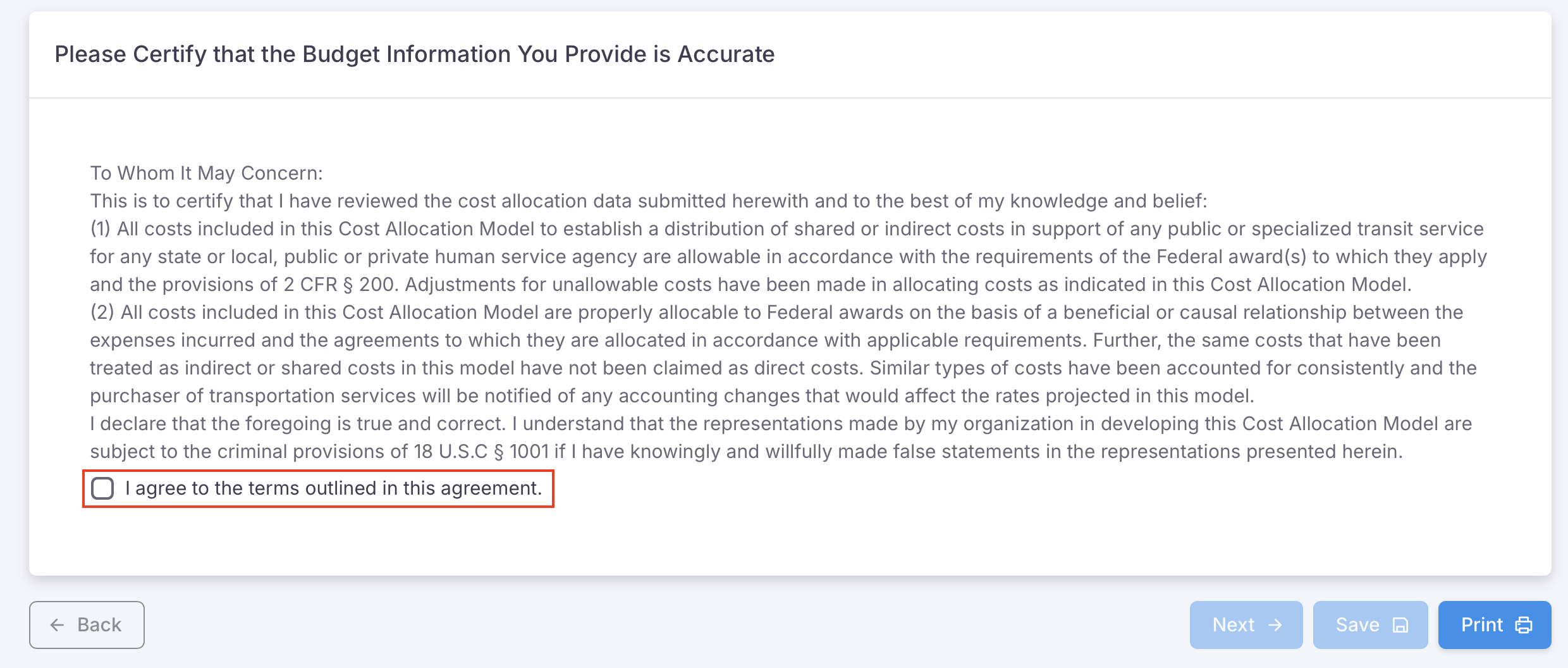Image resolution: width=1568 pixels, height=668 pixels.
Task: Click the "Please Certify" heading title
Action: (x=414, y=54)
